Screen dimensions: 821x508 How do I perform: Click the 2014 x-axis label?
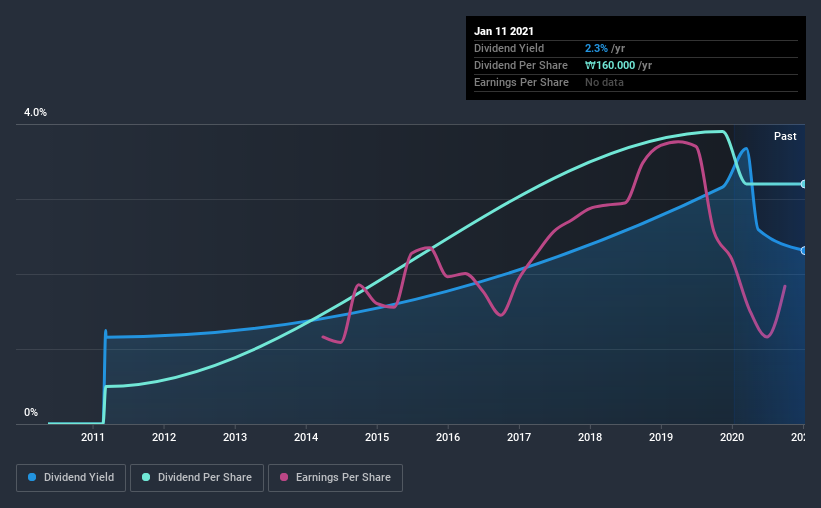306,437
